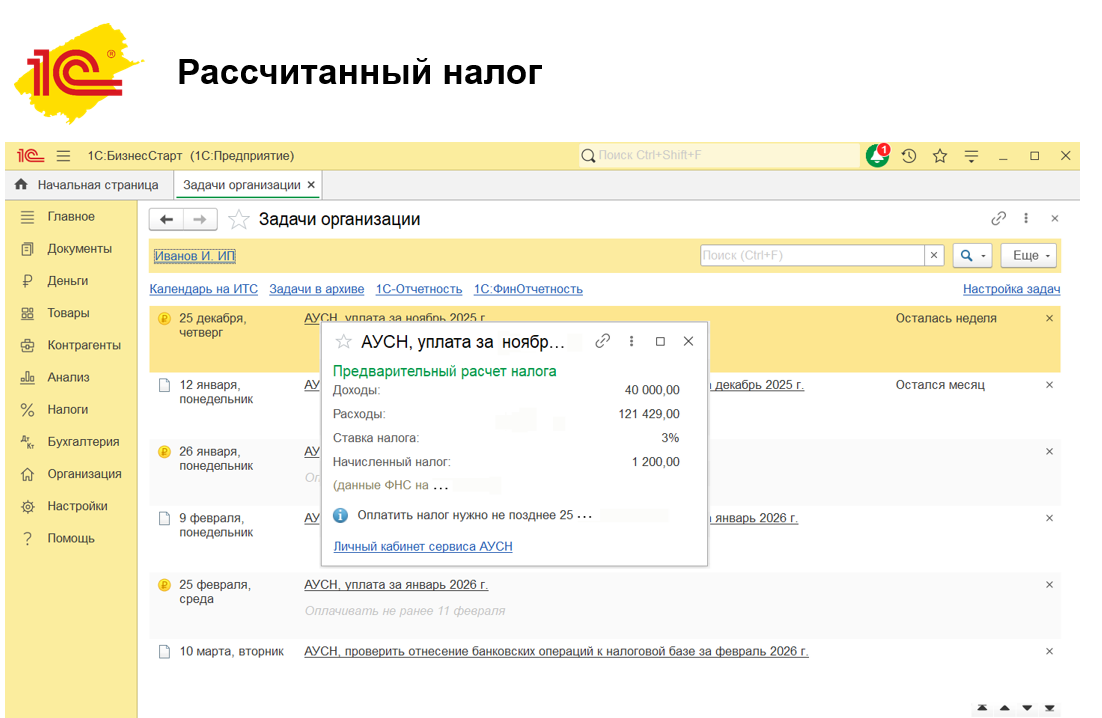Click back navigation arrow button
The image size is (1102, 718).
[167, 219]
